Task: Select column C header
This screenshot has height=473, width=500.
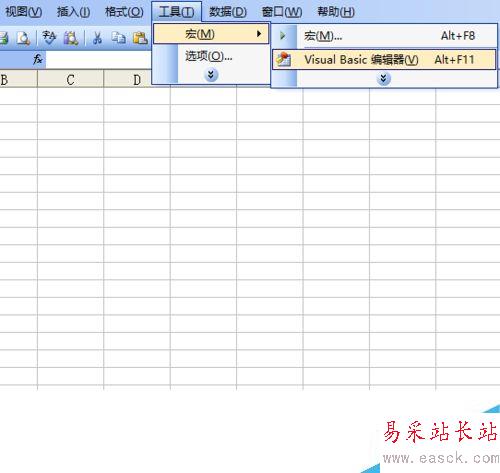Action: (70, 80)
